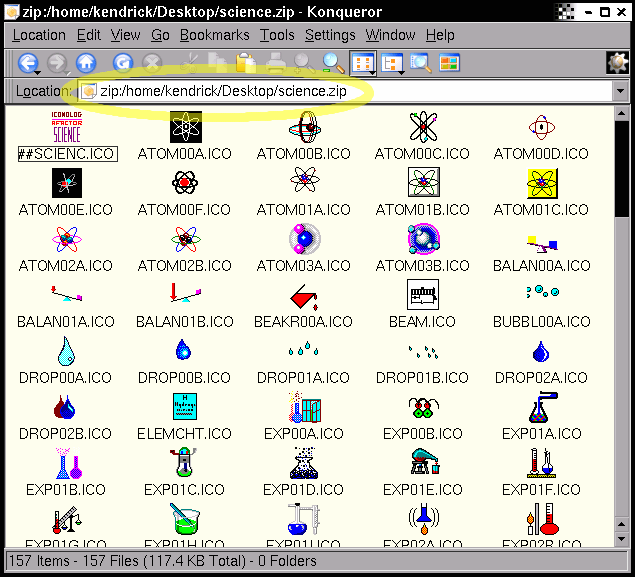Toggle the Icon View mode button
The image size is (635, 577).
pos(363,63)
